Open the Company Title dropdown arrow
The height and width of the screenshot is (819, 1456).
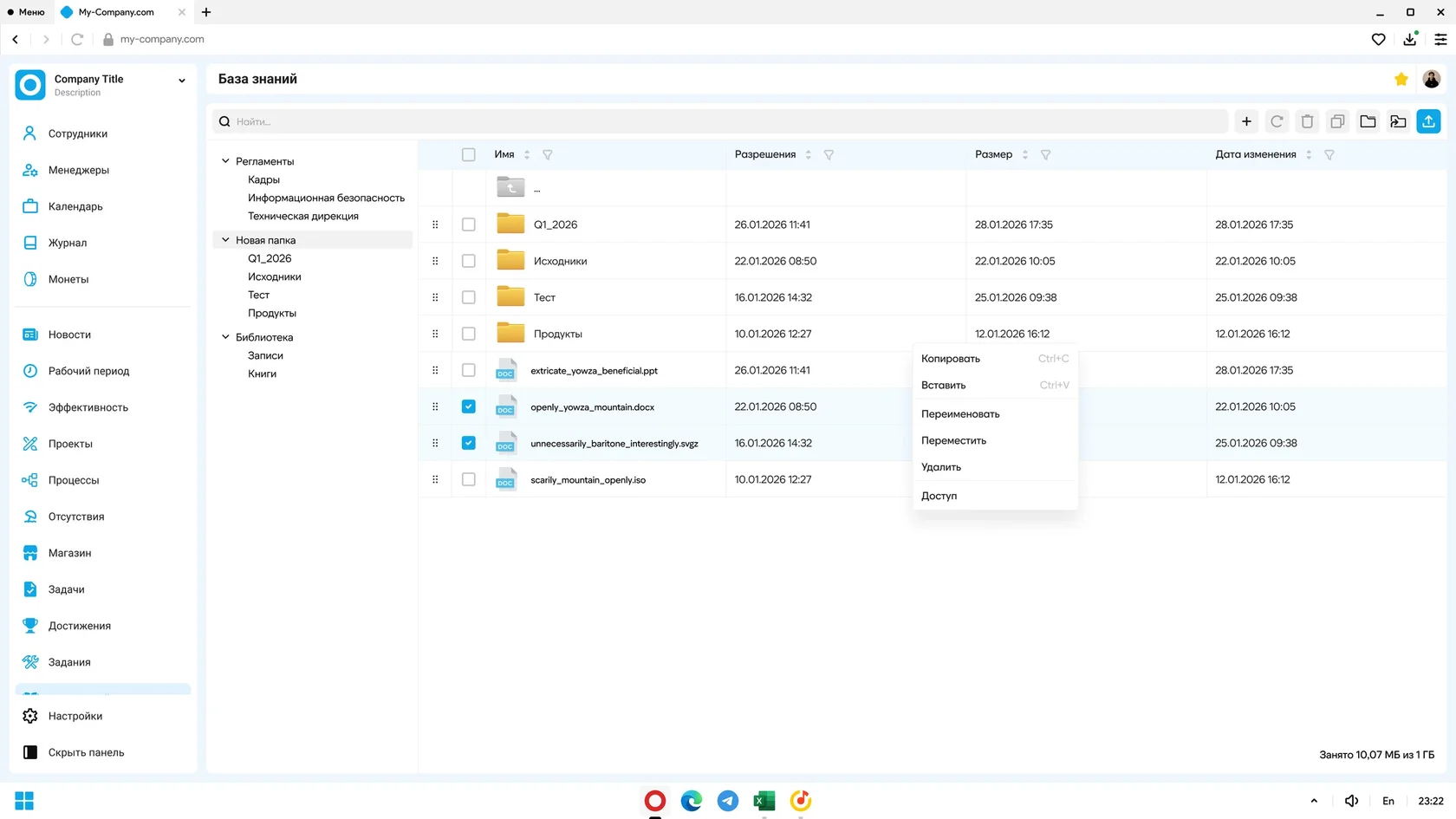tap(182, 81)
